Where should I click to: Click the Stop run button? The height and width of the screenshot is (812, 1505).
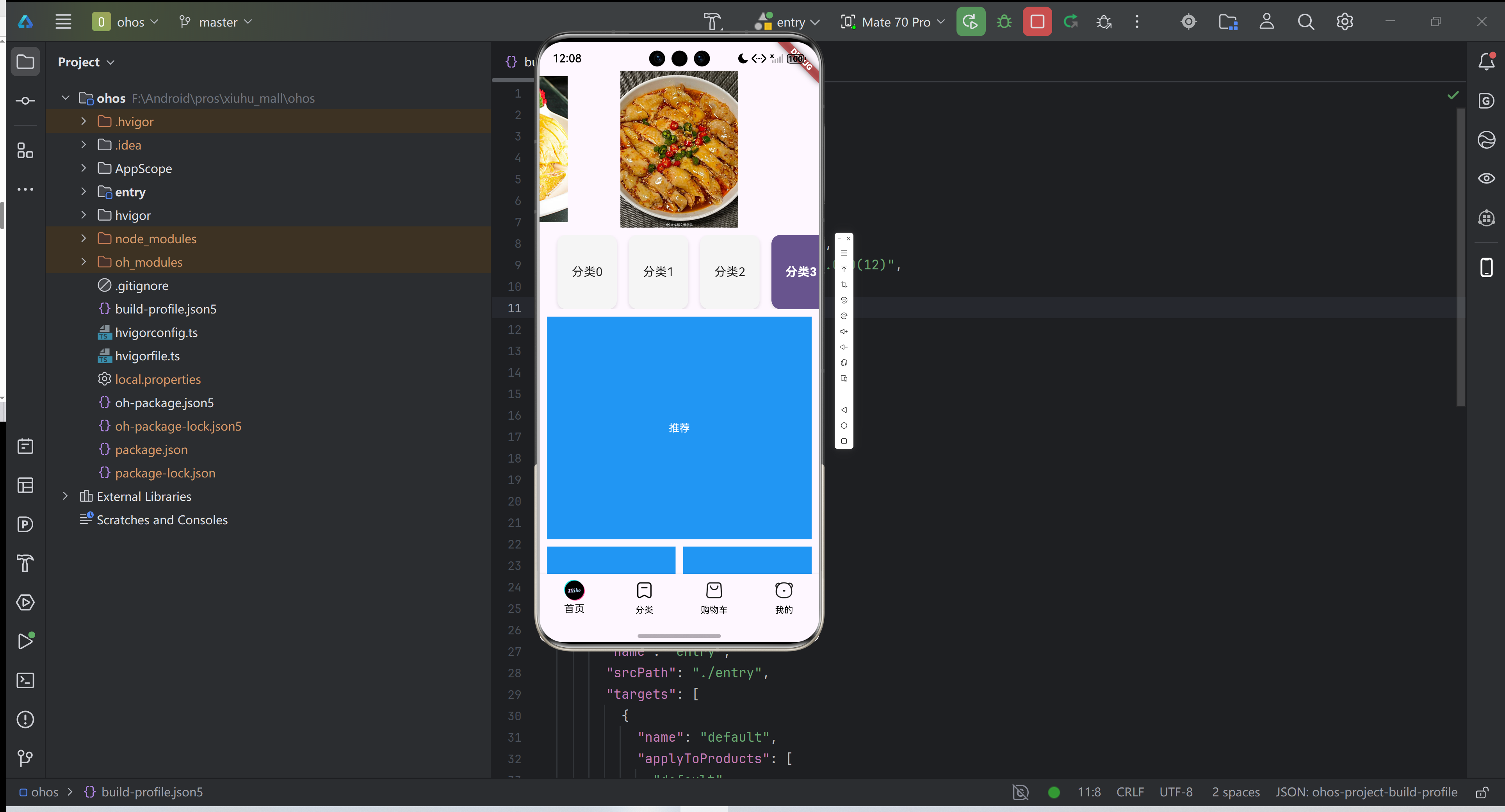pos(1037,22)
